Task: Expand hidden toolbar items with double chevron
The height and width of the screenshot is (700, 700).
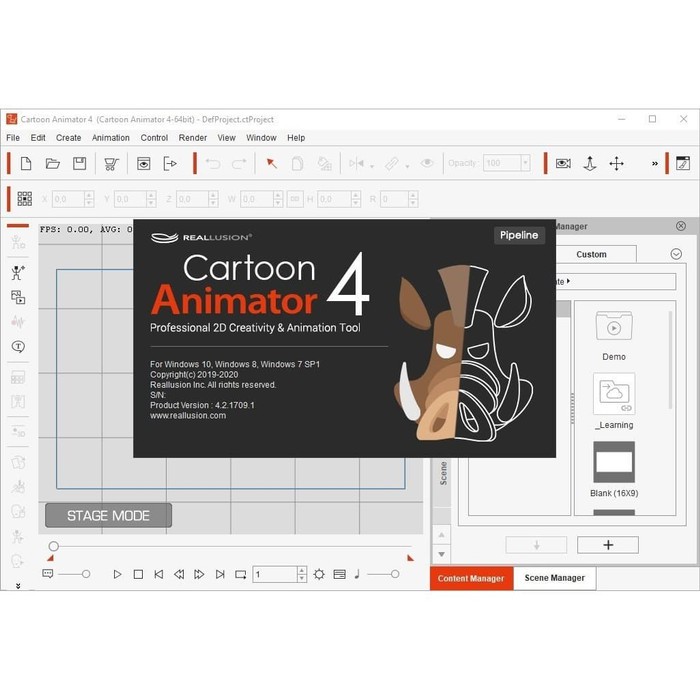Action: click(654, 164)
